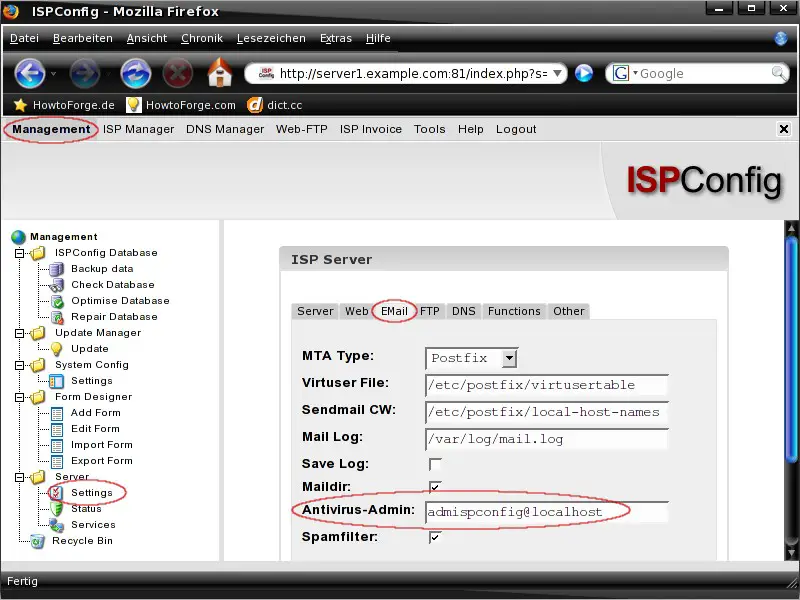Viewport: 800px width, 600px height.
Task: Open the ISP Invoice module
Action: pyautogui.click(x=371, y=129)
